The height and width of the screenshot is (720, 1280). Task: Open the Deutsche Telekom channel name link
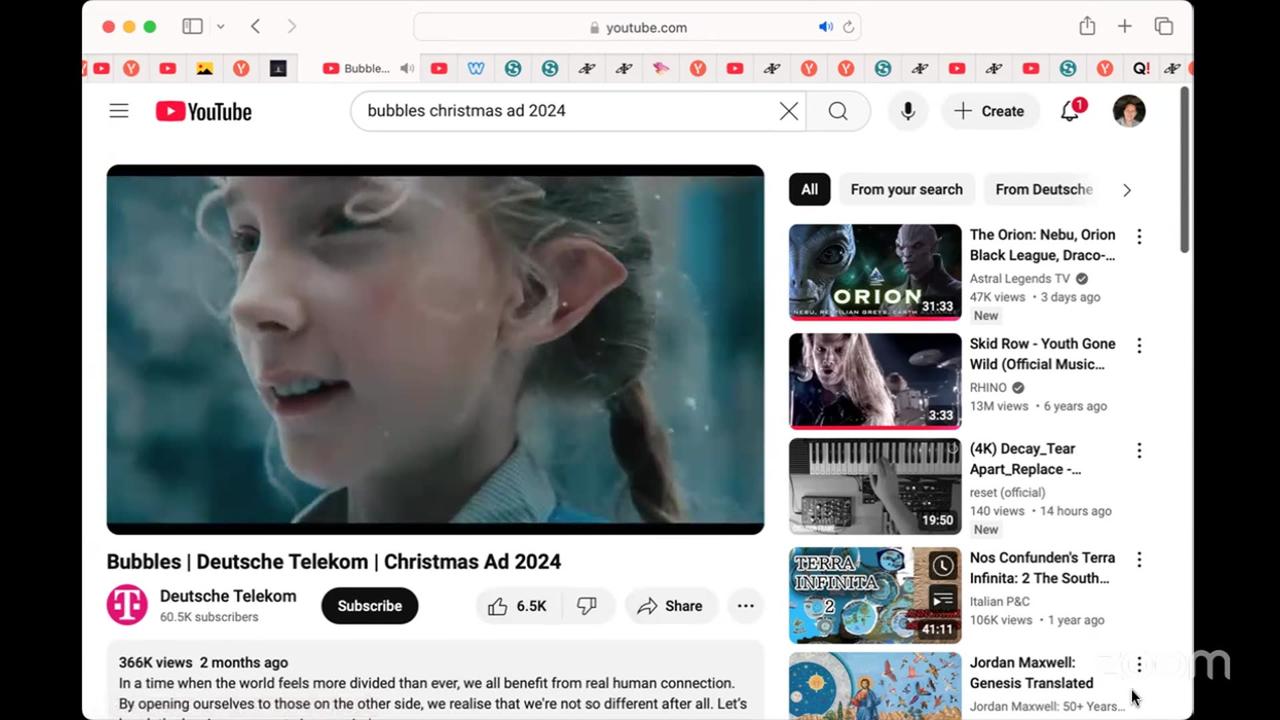228,596
